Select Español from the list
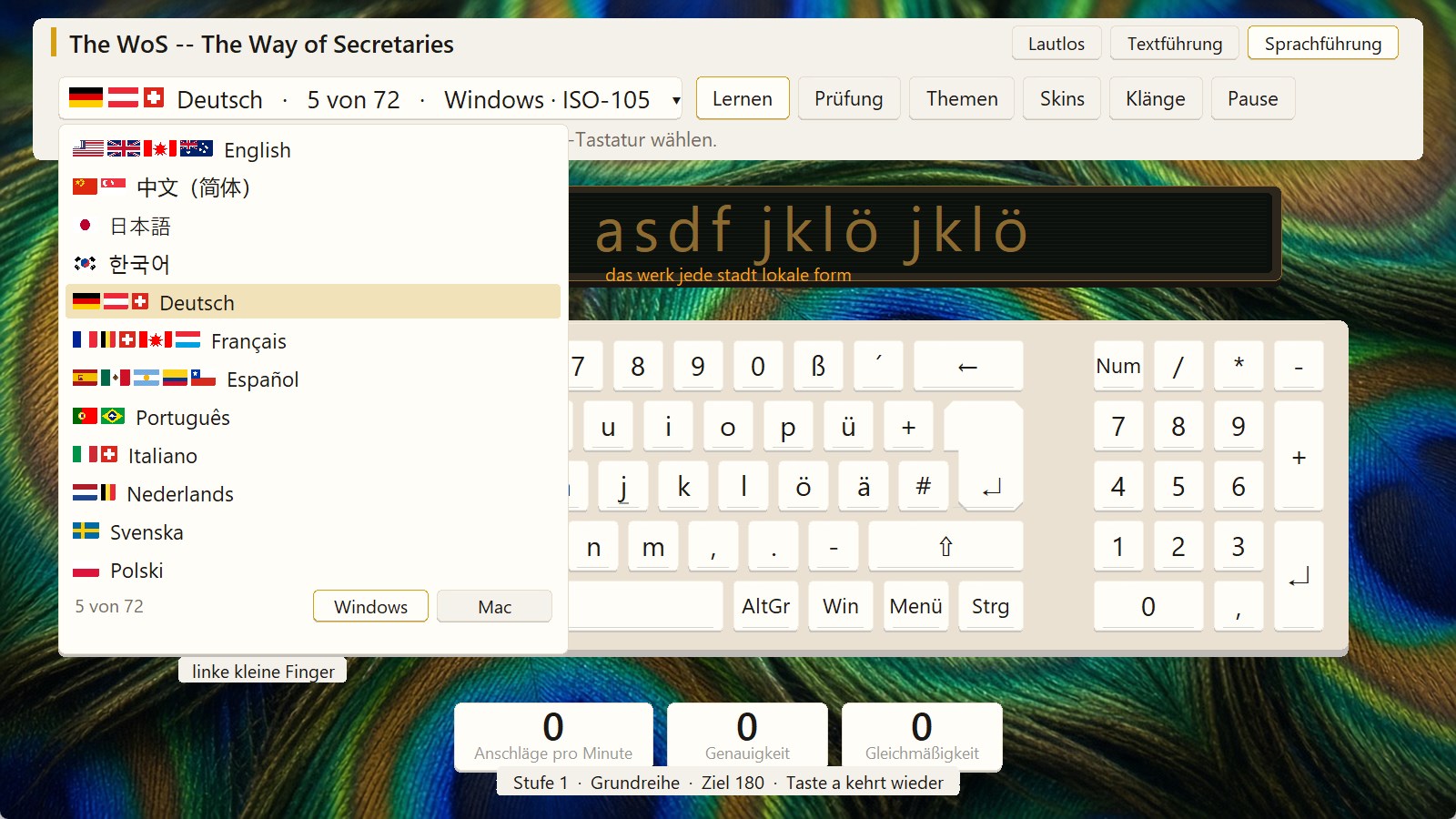Image resolution: width=1456 pixels, height=819 pixels. point(312,379)
